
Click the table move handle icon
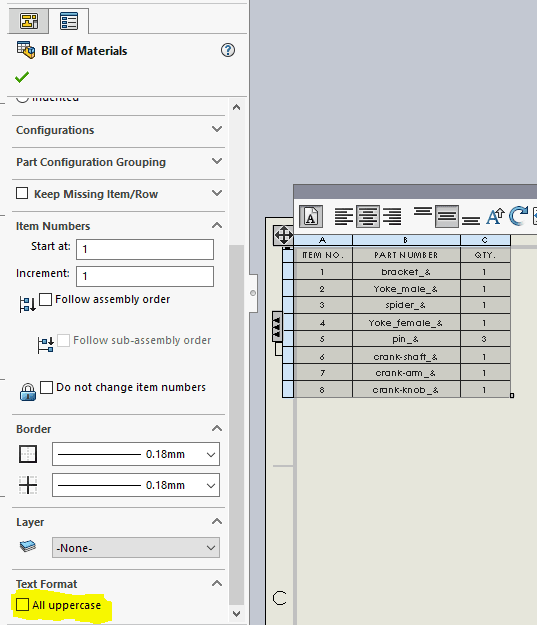tap(283, 235)
